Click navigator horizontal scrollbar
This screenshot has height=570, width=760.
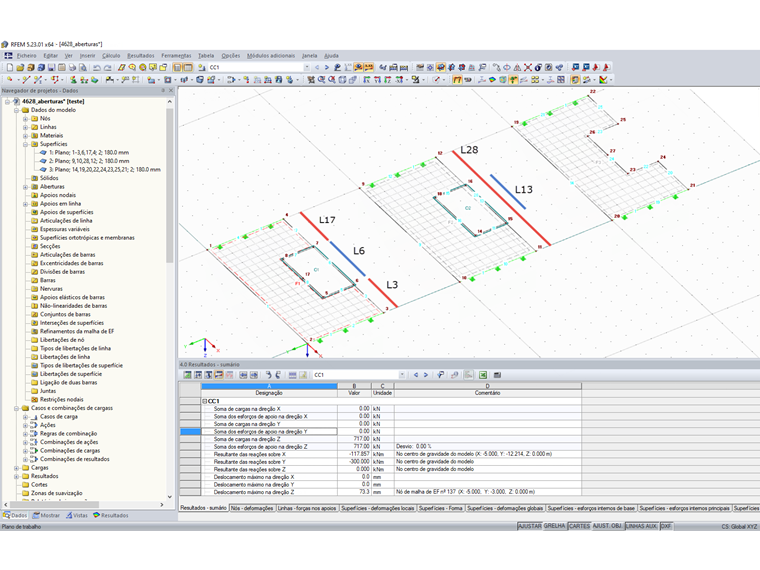click(x=54, y=505)
